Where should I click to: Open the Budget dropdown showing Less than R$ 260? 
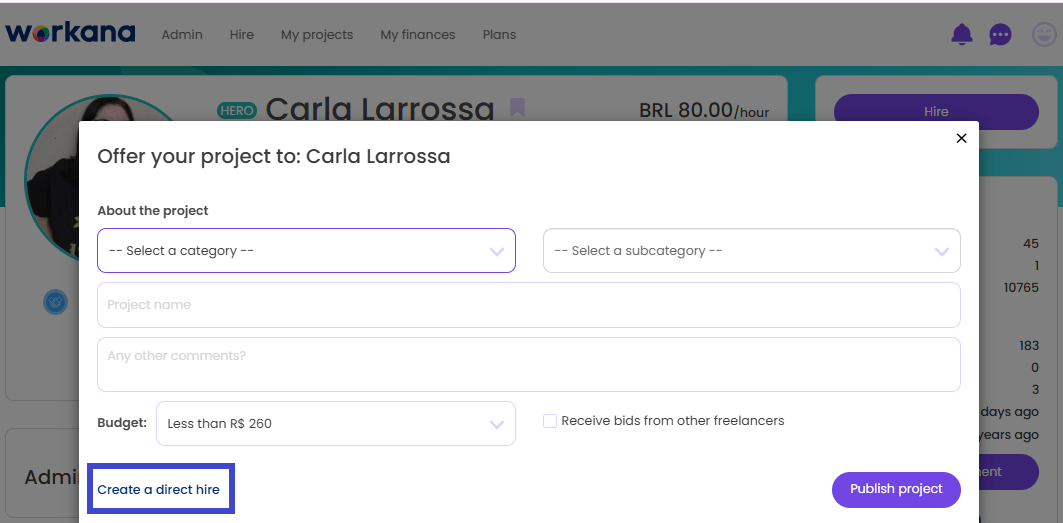(x=336, y=424)
